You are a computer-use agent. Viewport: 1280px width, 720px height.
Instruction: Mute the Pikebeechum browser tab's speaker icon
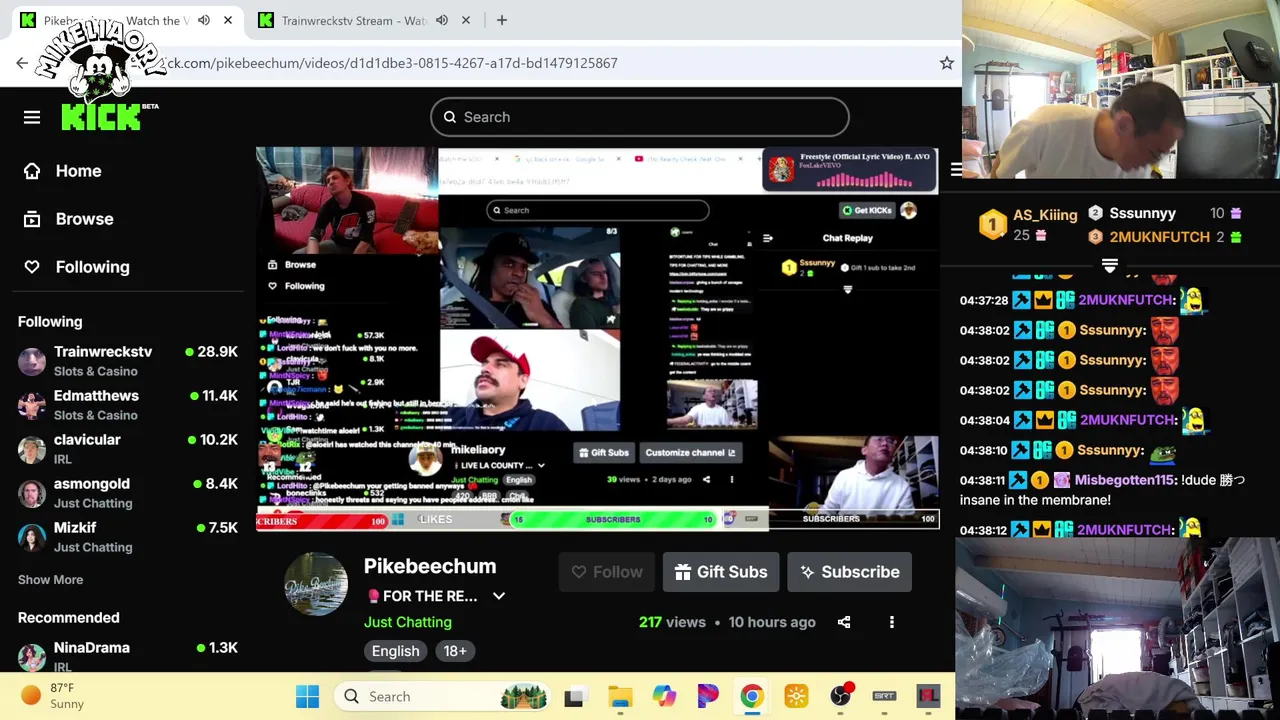(204, 20)
